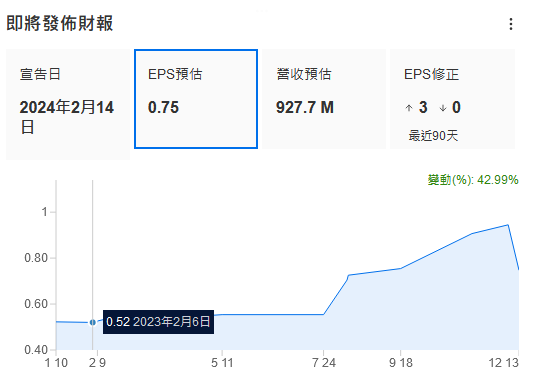Select the 宣告日 announcement date card
The width and height of the screenshot is (535, 378).
pos(68,104)
